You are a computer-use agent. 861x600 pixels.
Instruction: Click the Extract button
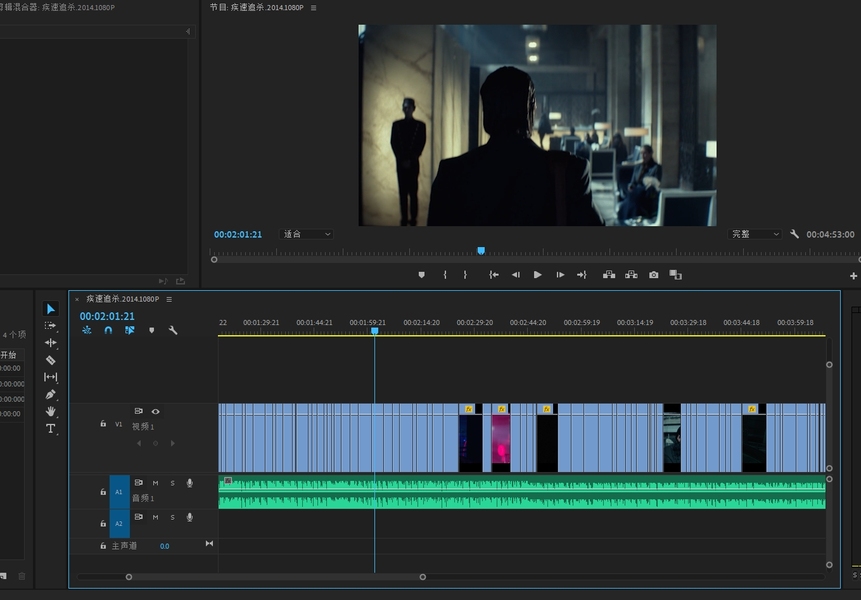click(x=631, y=274)
